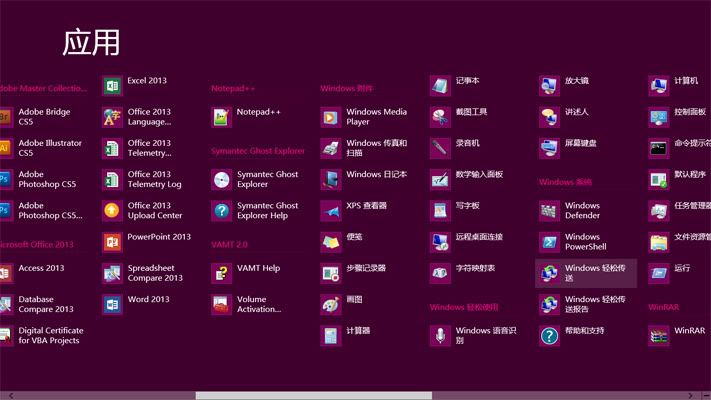This screenshot has width=711, height=400.
Task: Select the highlighted Windows 轻松传送 tile
Action: [586, 273]
